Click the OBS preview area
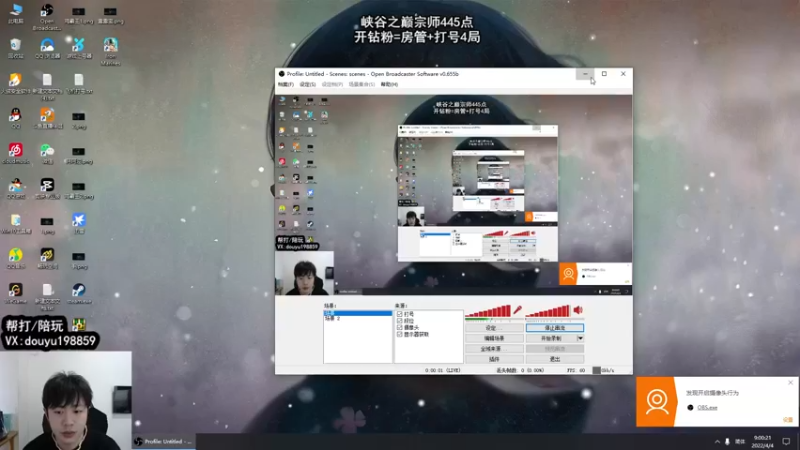The image size is (800, 450). coord(454,195)
